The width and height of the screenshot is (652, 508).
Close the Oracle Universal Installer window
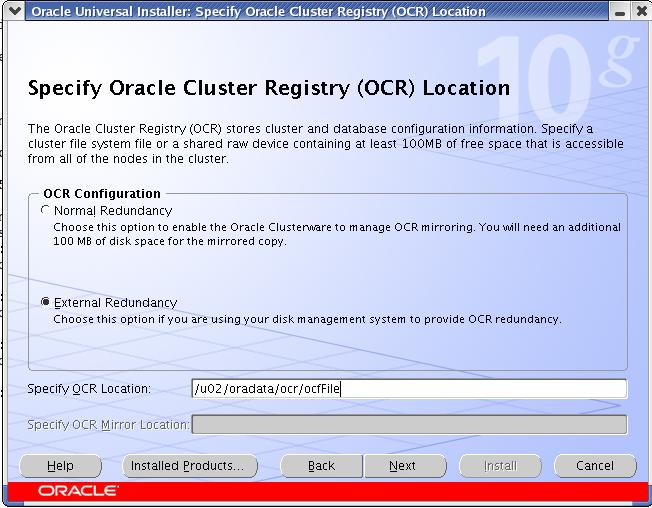pos(642,11)
